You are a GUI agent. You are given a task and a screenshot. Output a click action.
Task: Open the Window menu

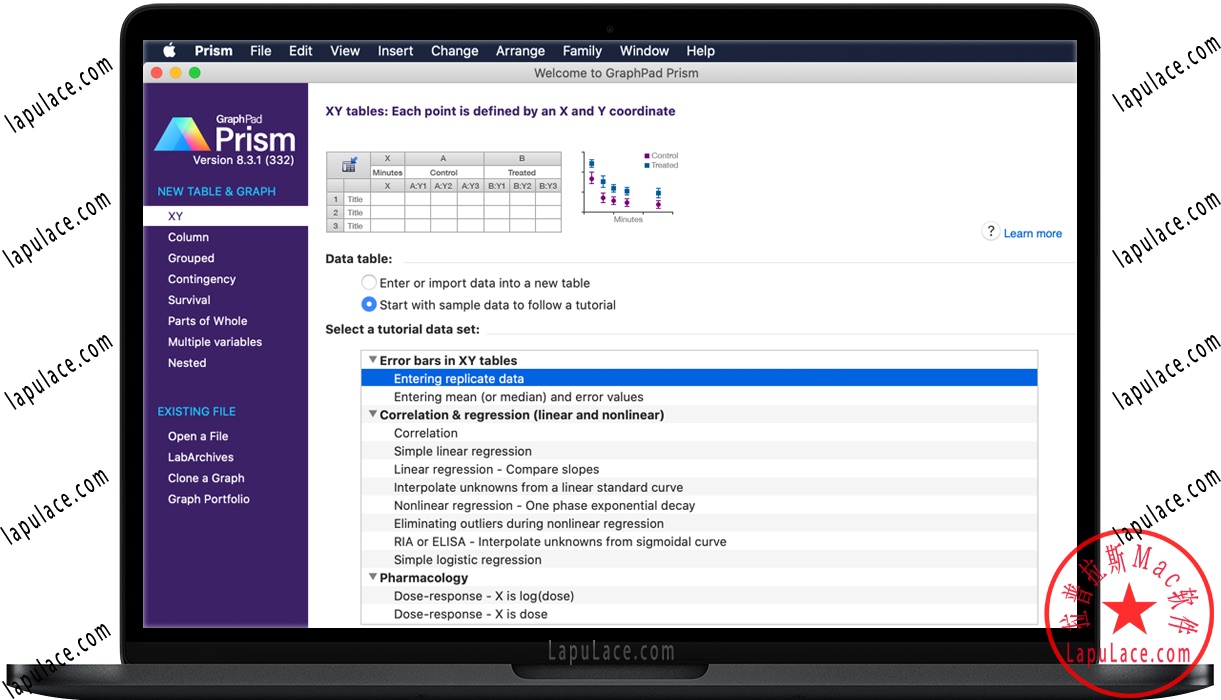[x=644, y=51]
